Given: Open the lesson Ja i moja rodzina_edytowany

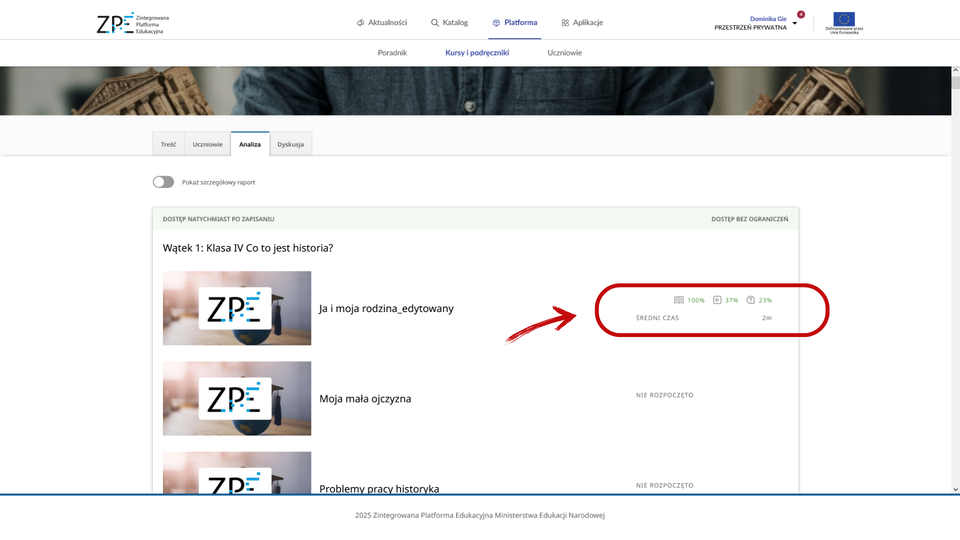Looking at the screenshot, I should tap(386, 309).
